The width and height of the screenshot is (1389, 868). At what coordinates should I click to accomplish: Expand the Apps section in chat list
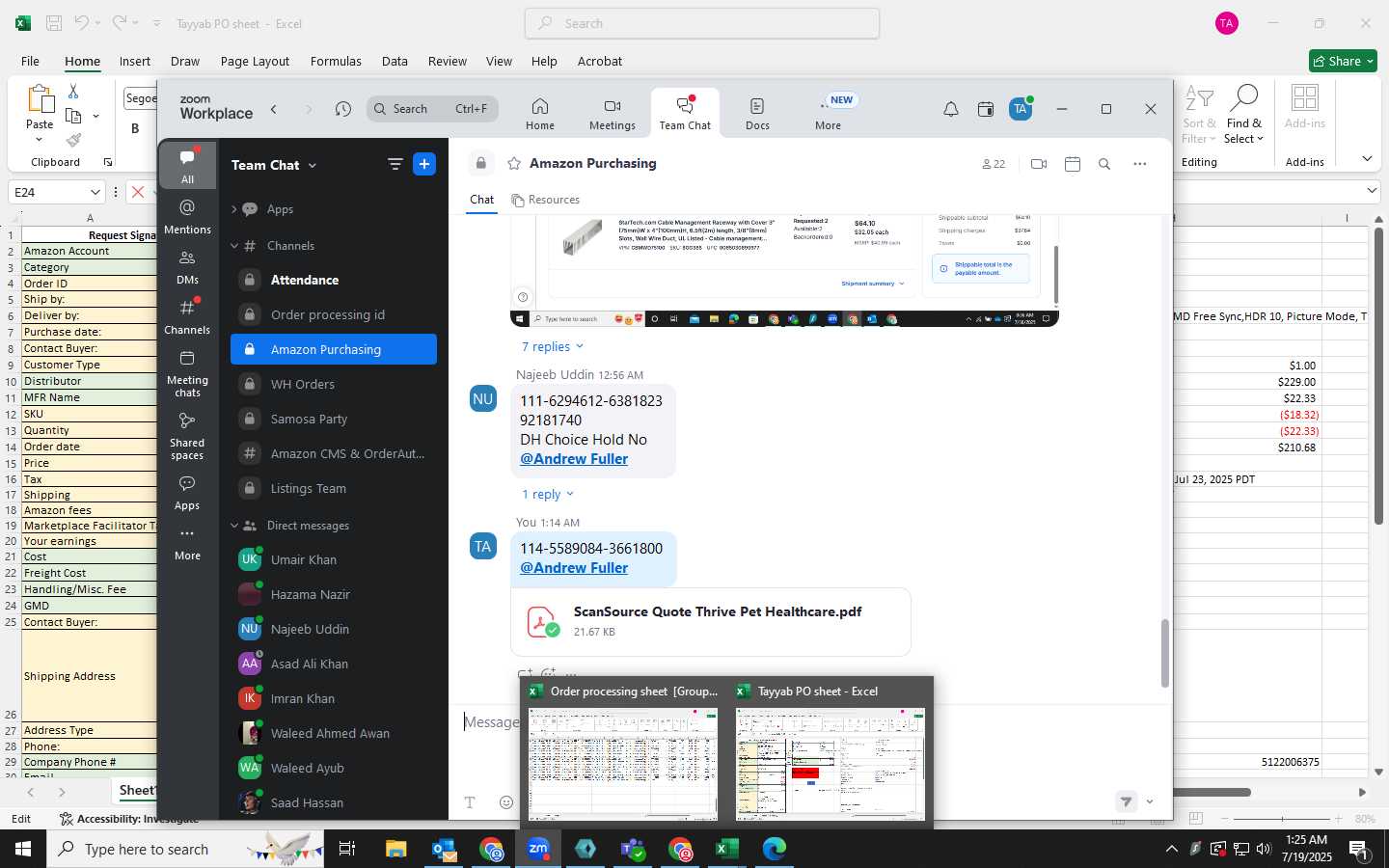[x=233, y=209]
